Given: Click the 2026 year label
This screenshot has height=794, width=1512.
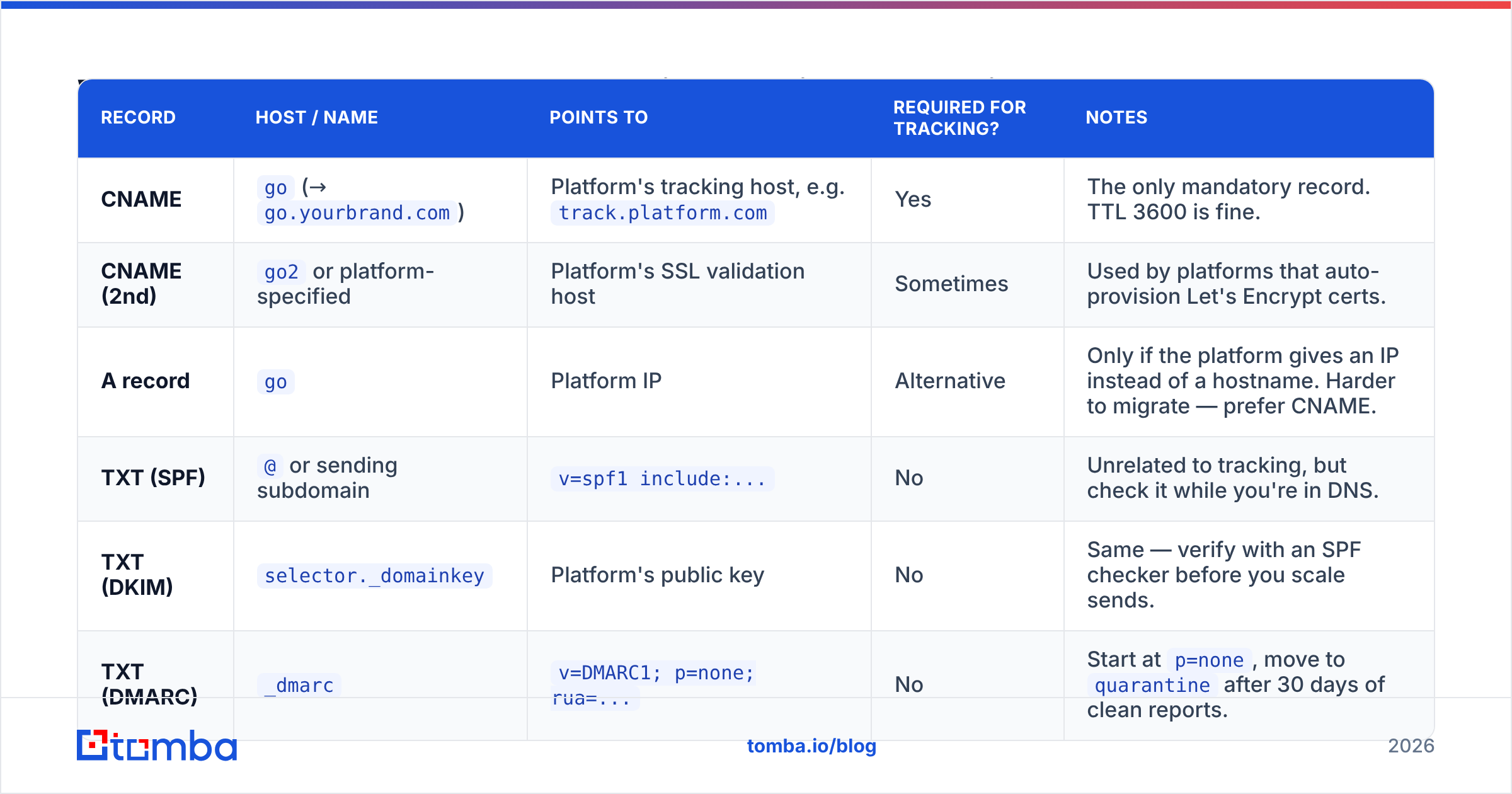Looking at the screenshot, I should (1411, 746).
